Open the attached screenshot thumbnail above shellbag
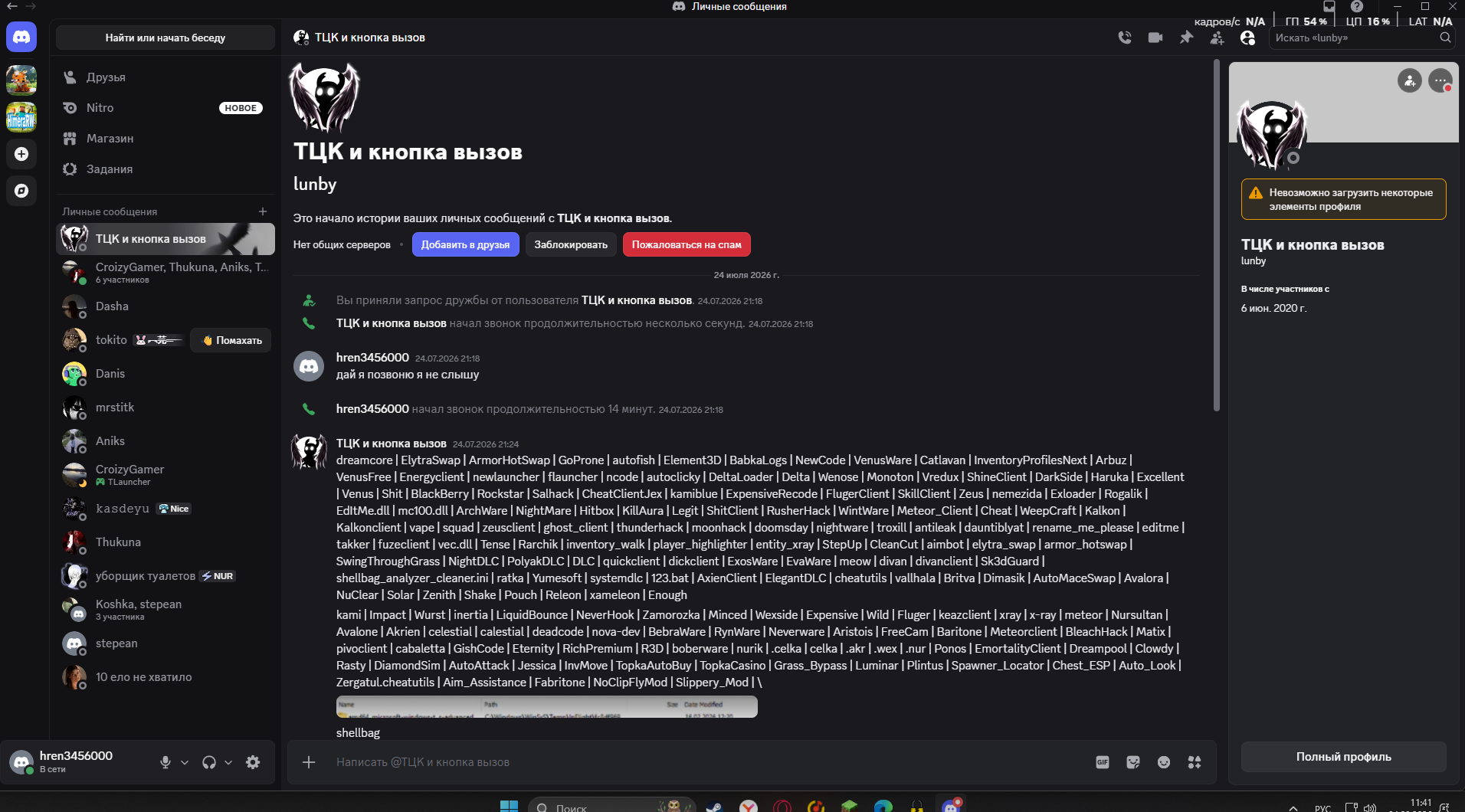 pos(547,707)
